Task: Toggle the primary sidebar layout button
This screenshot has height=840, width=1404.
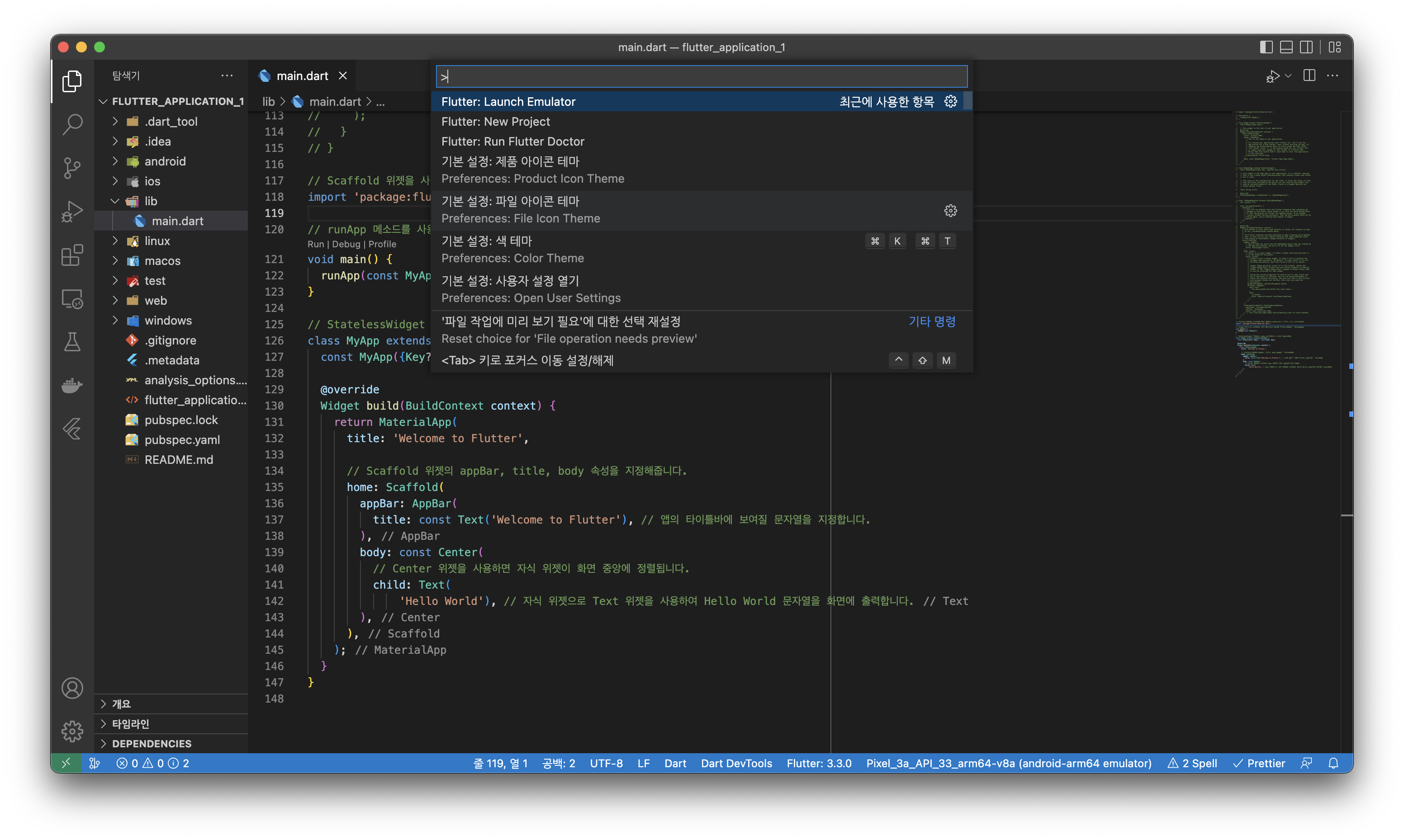Action: [x=1266, y=47]
